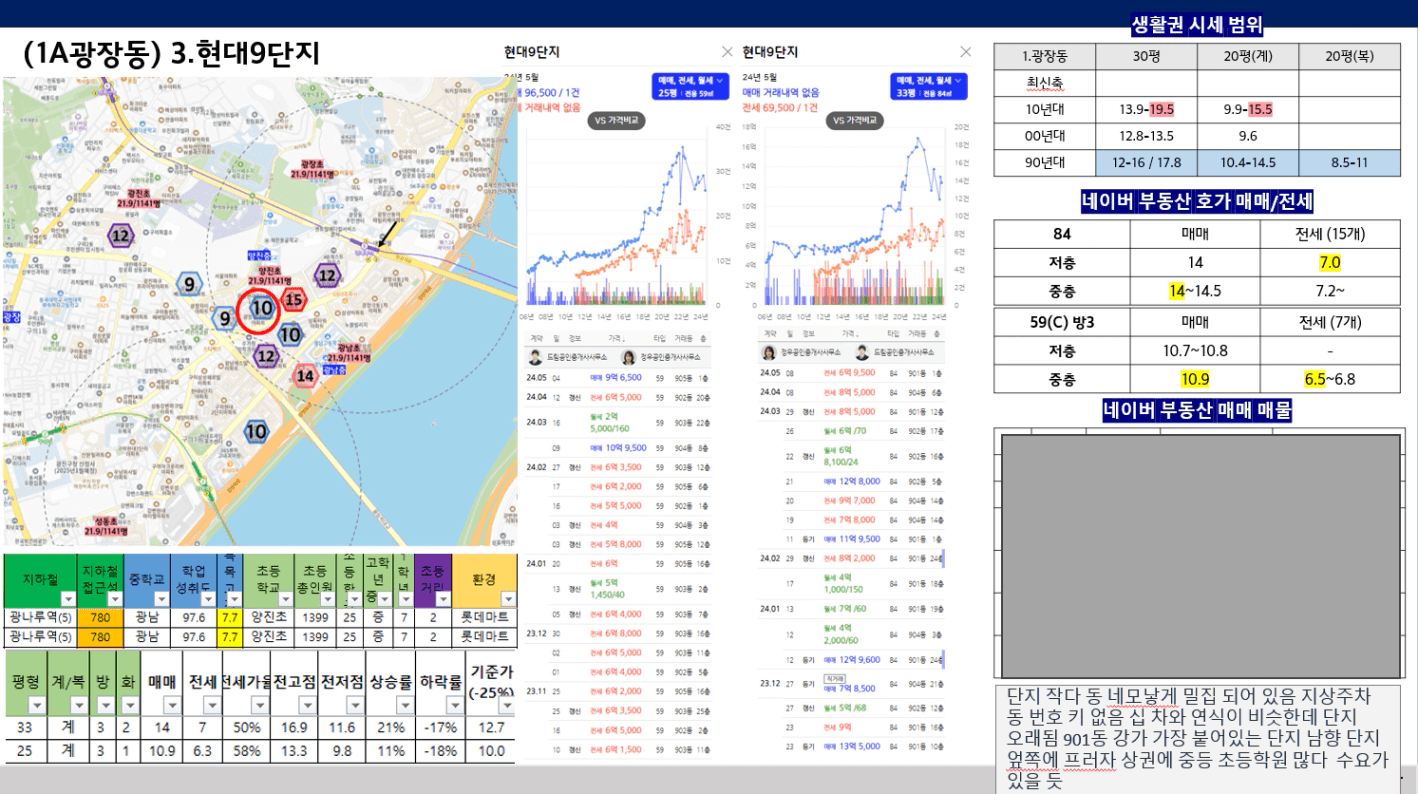Image resolution: width=1418 pixels, height=794 pixels.
Task: Select the 8.5-11 price range cell
Action: (x=1349, y=163)
